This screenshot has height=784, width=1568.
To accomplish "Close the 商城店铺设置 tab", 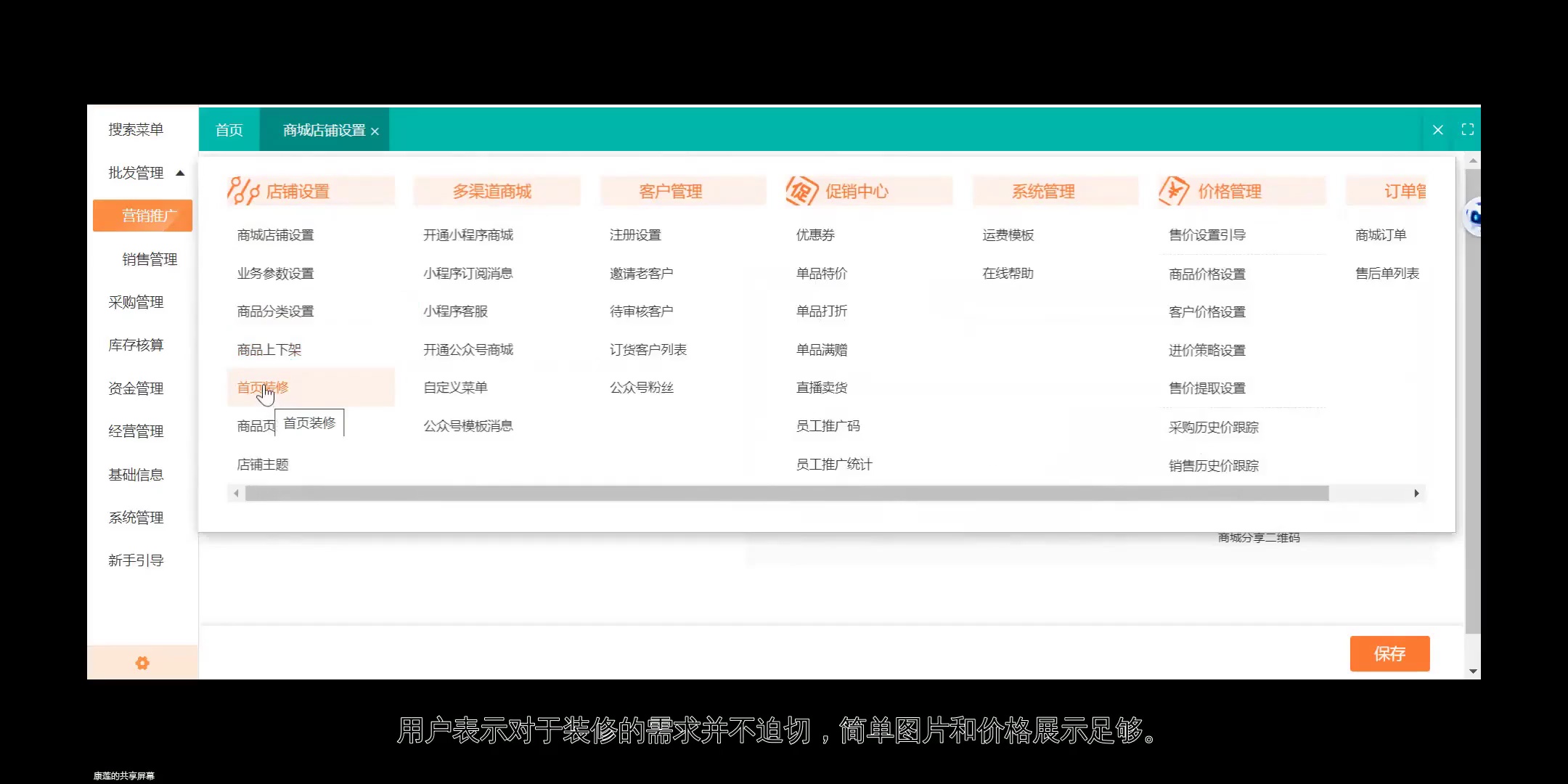I will 375,131.
